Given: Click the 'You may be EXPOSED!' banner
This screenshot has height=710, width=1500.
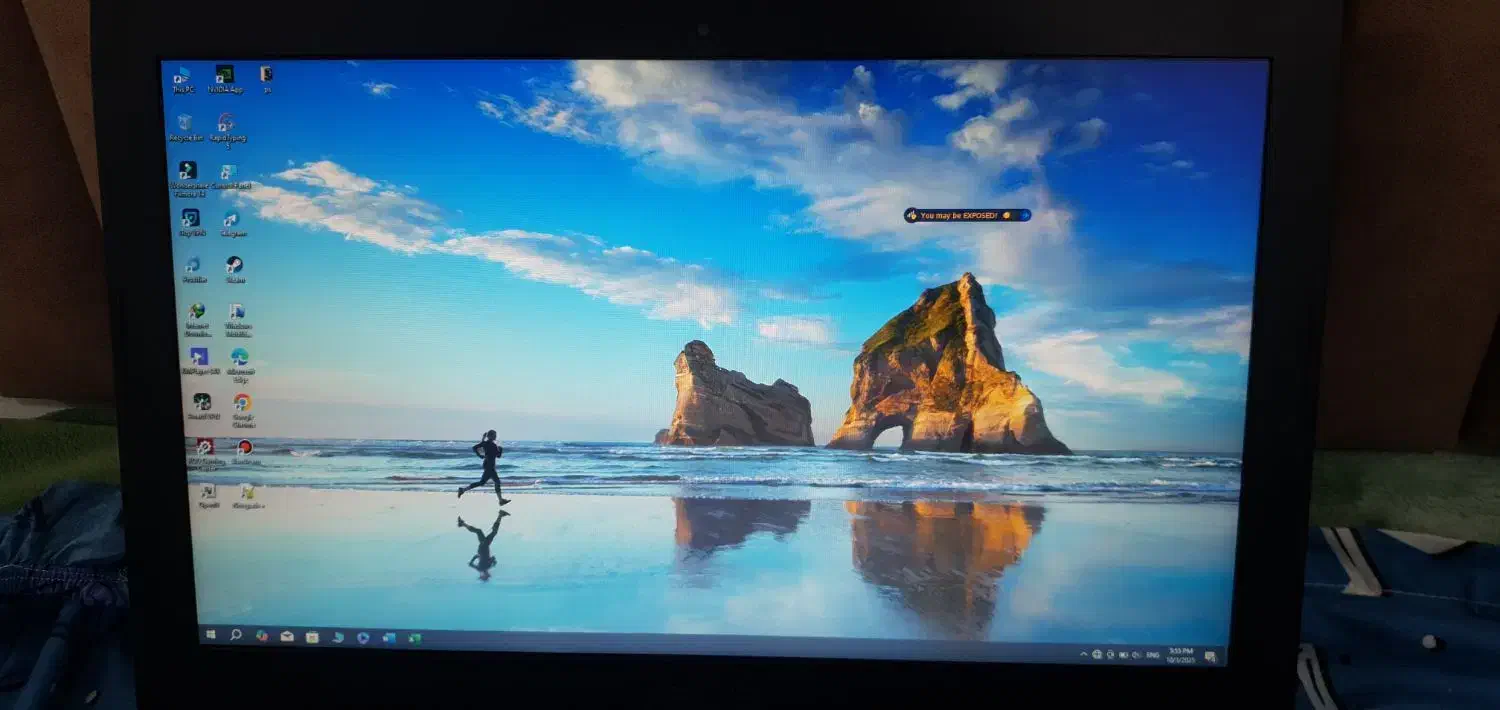Looking at the screenshot, I should [967, 215].
